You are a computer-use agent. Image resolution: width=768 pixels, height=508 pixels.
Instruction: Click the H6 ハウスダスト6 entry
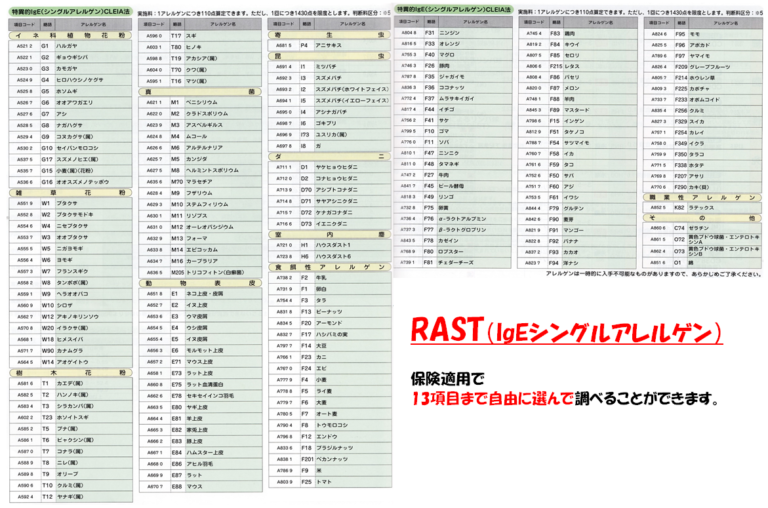(330, 256)
